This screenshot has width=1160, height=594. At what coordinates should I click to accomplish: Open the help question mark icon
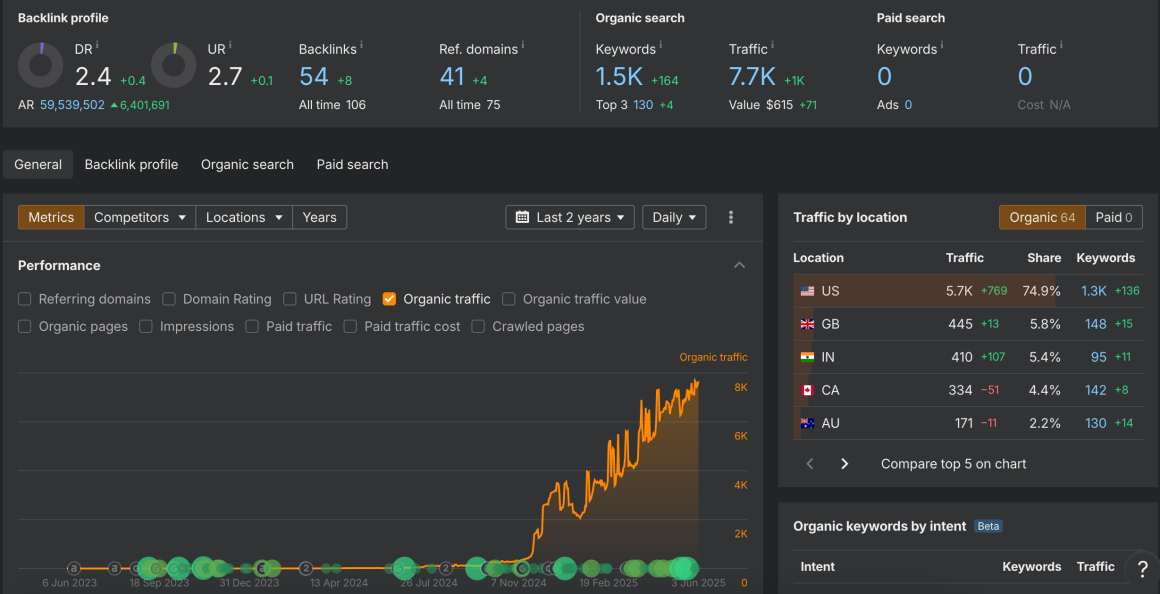pyautogui.click(x=1141, y=568)
